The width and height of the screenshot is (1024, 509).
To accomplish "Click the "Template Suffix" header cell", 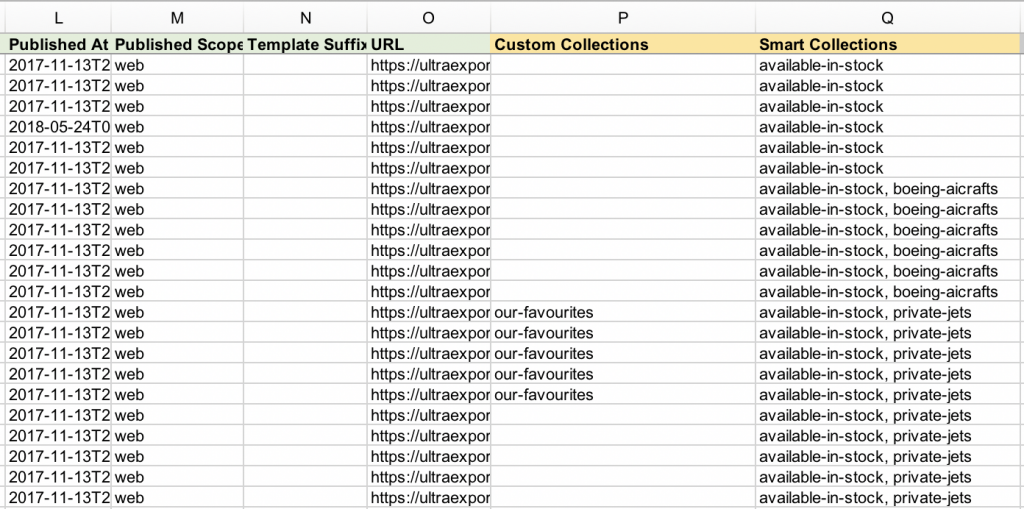I will [306, 44].
